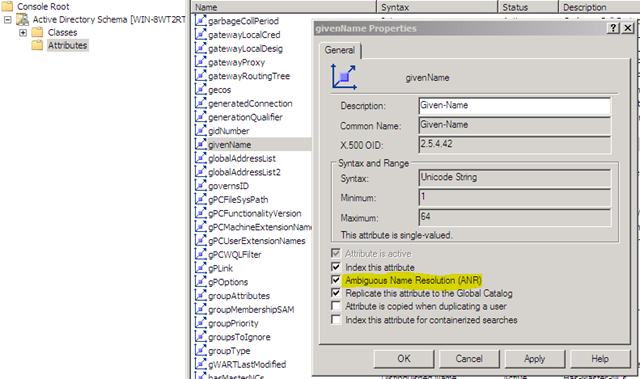
Task: Sort by the Status column header
Action: (528, 7)
